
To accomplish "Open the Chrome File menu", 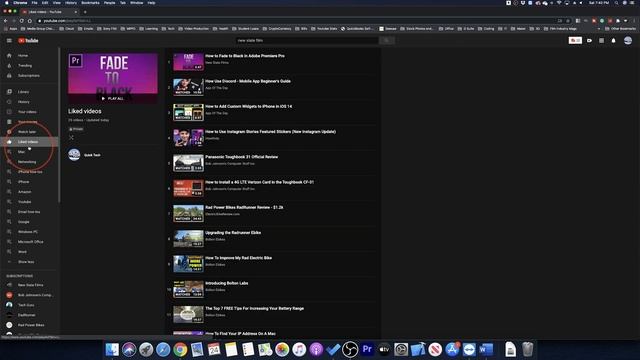I will click(34, 3).
